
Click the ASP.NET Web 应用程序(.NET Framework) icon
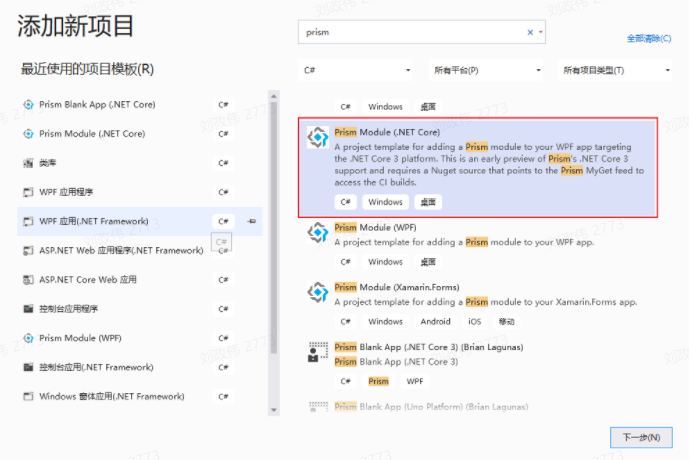[28, 250]
